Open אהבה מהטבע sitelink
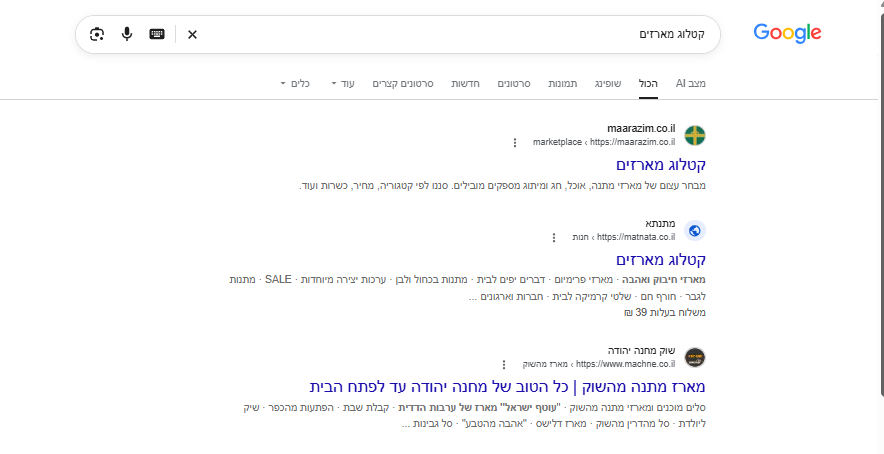This screenshot has width=884, height=454. tap(493, 424)
